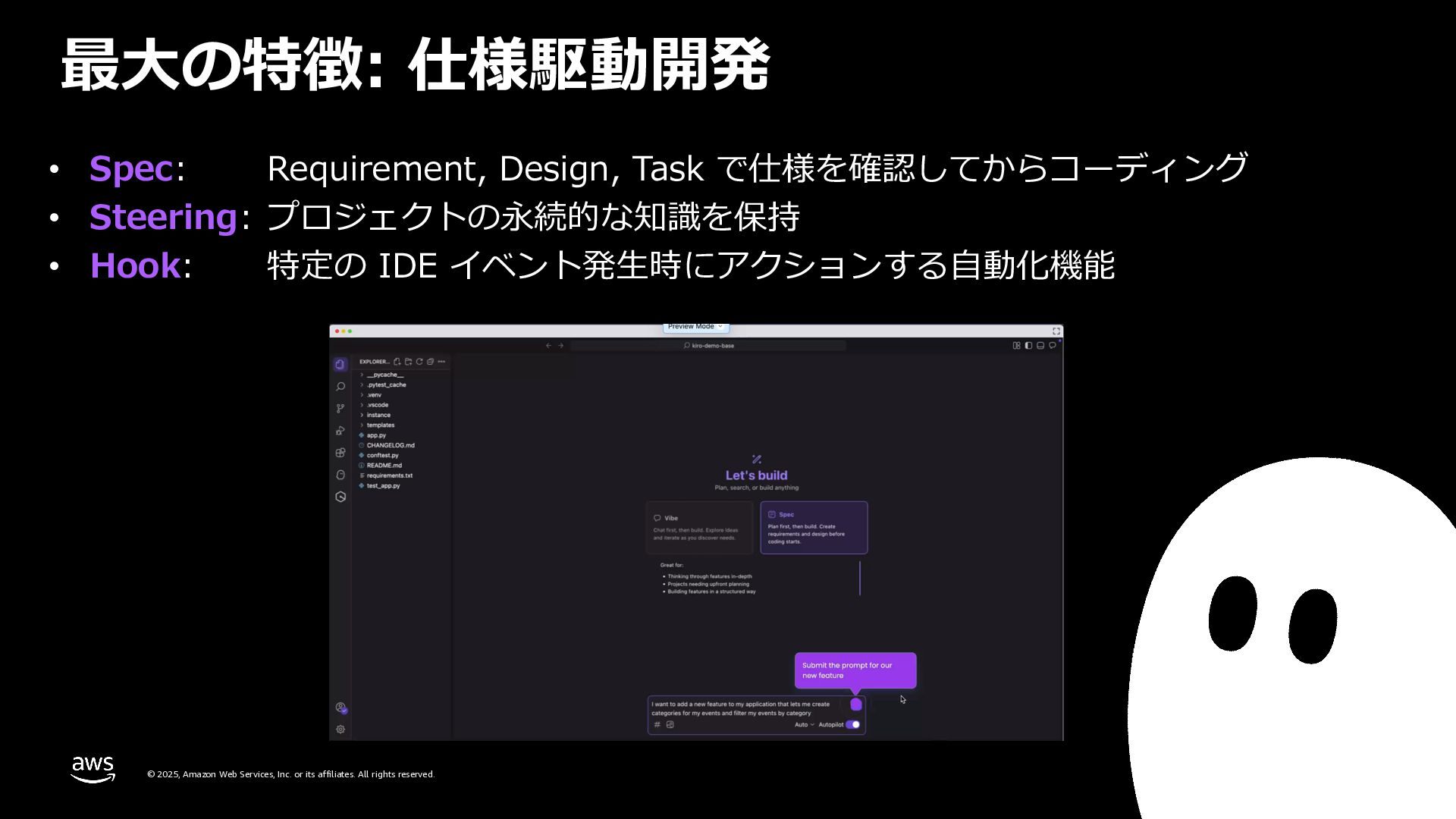1456x819 pixels.
Task: Open the settings gear icon
Action: tap(340, 730)
